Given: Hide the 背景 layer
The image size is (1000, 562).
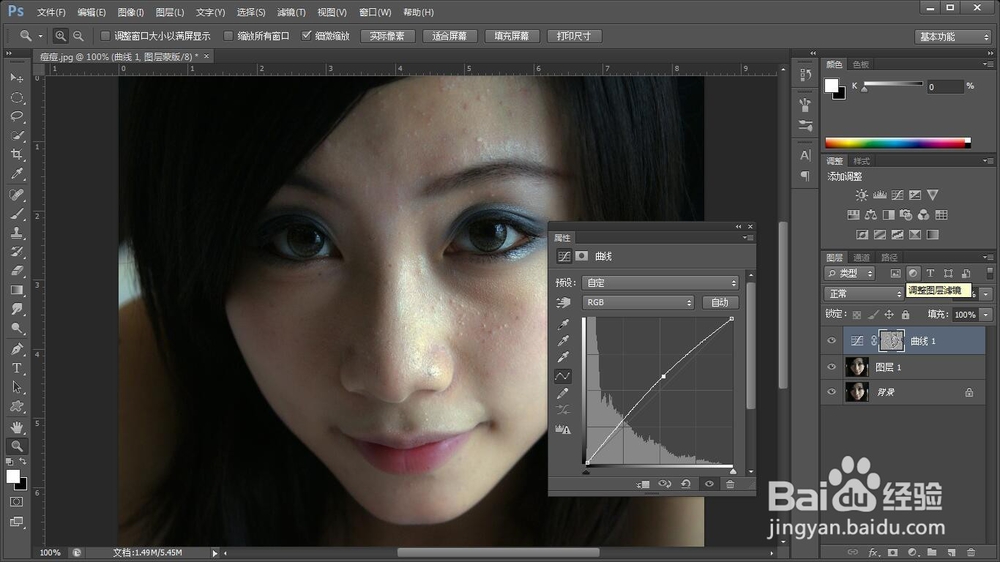Looking at the screenshot, I should [x=832, y=392].
